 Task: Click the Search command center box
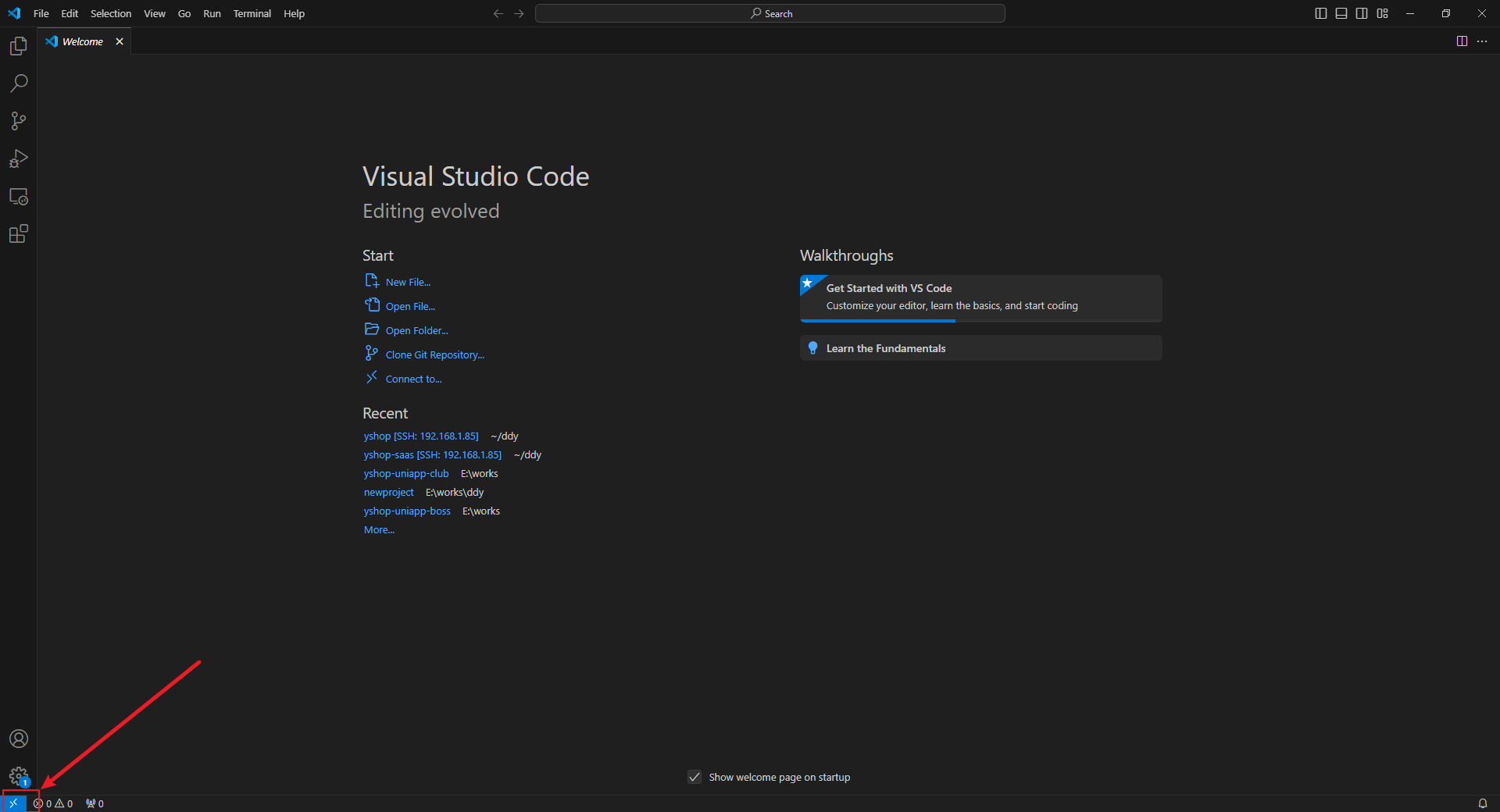[x=770, y=13]
